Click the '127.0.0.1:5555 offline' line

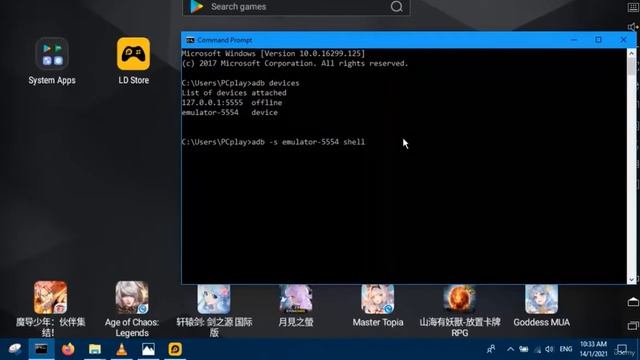point(232,102)
